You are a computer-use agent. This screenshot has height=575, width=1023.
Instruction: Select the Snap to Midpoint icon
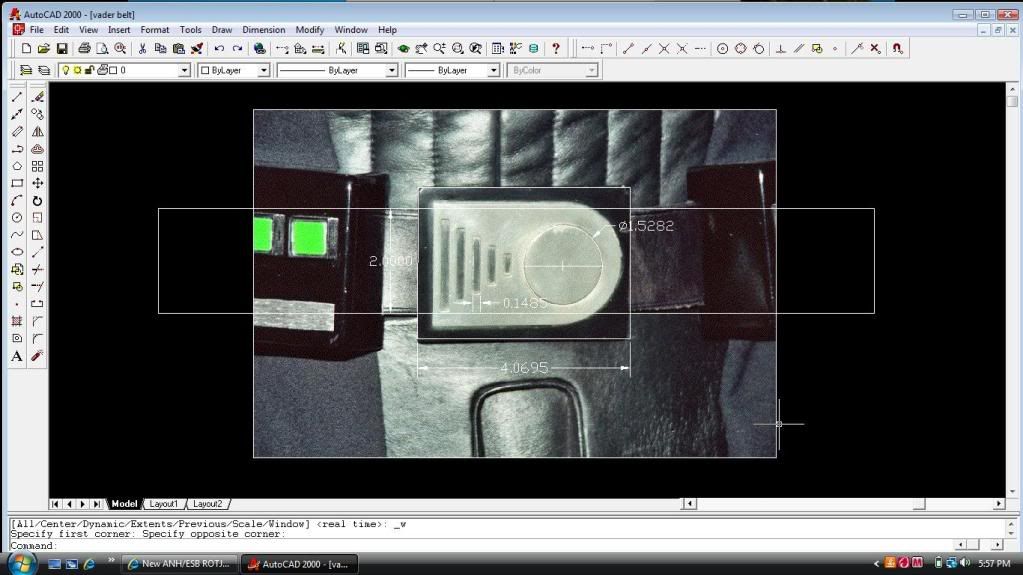pyautogui.click(x=647, y=48)
